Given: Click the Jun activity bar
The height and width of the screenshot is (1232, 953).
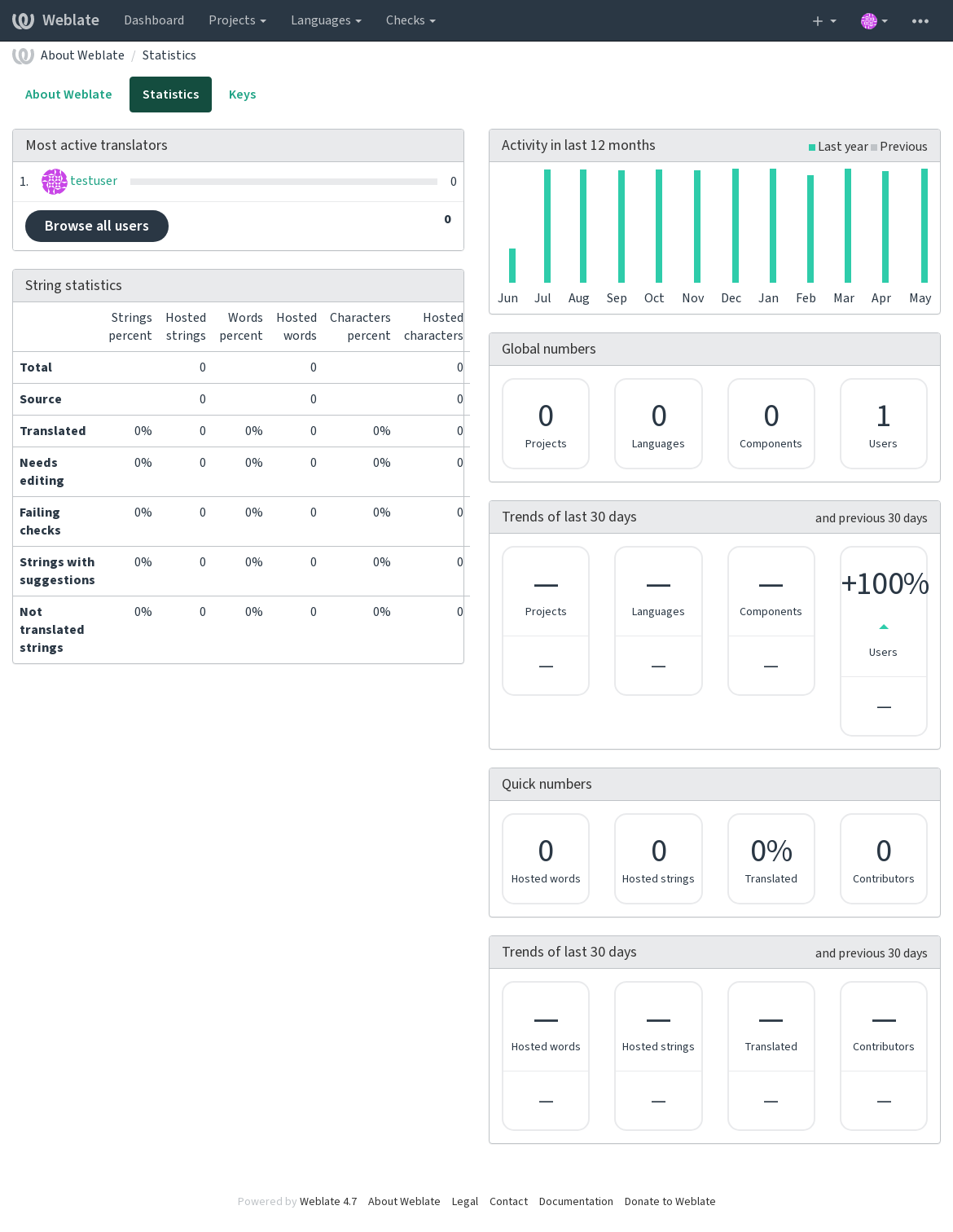Looking at the screenshot, I should coord(512,266).
